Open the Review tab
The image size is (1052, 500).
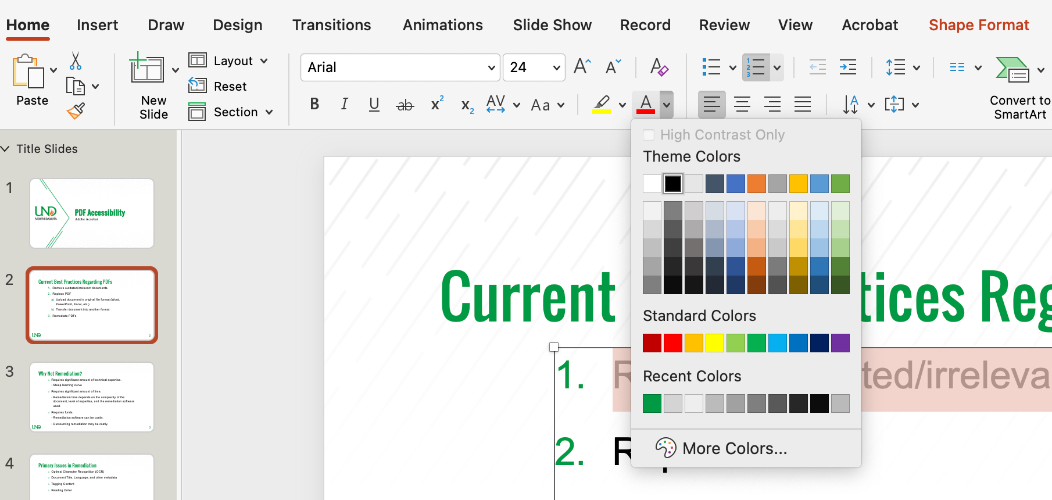tap(724, 25)
